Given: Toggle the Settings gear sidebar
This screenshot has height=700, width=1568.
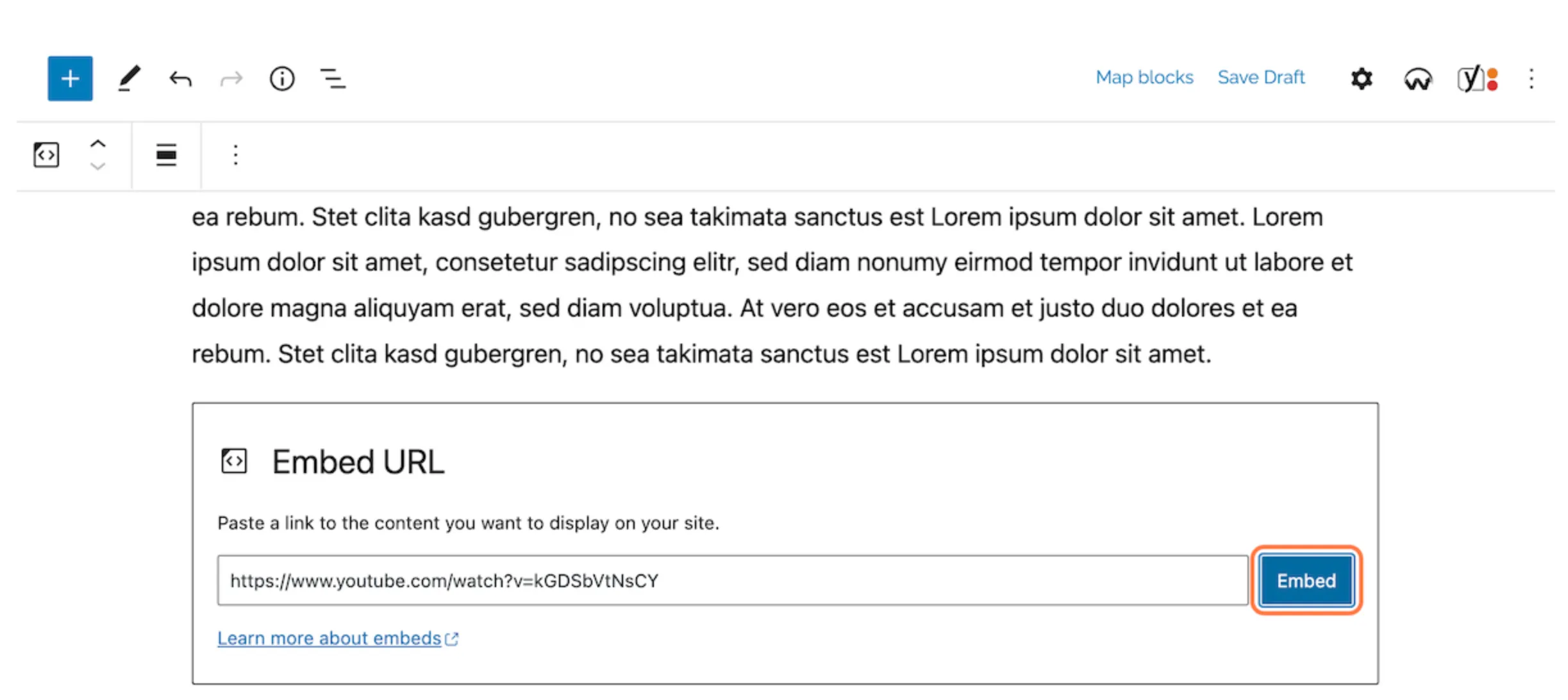Looking at the screenshot, I should point(1362,79).
